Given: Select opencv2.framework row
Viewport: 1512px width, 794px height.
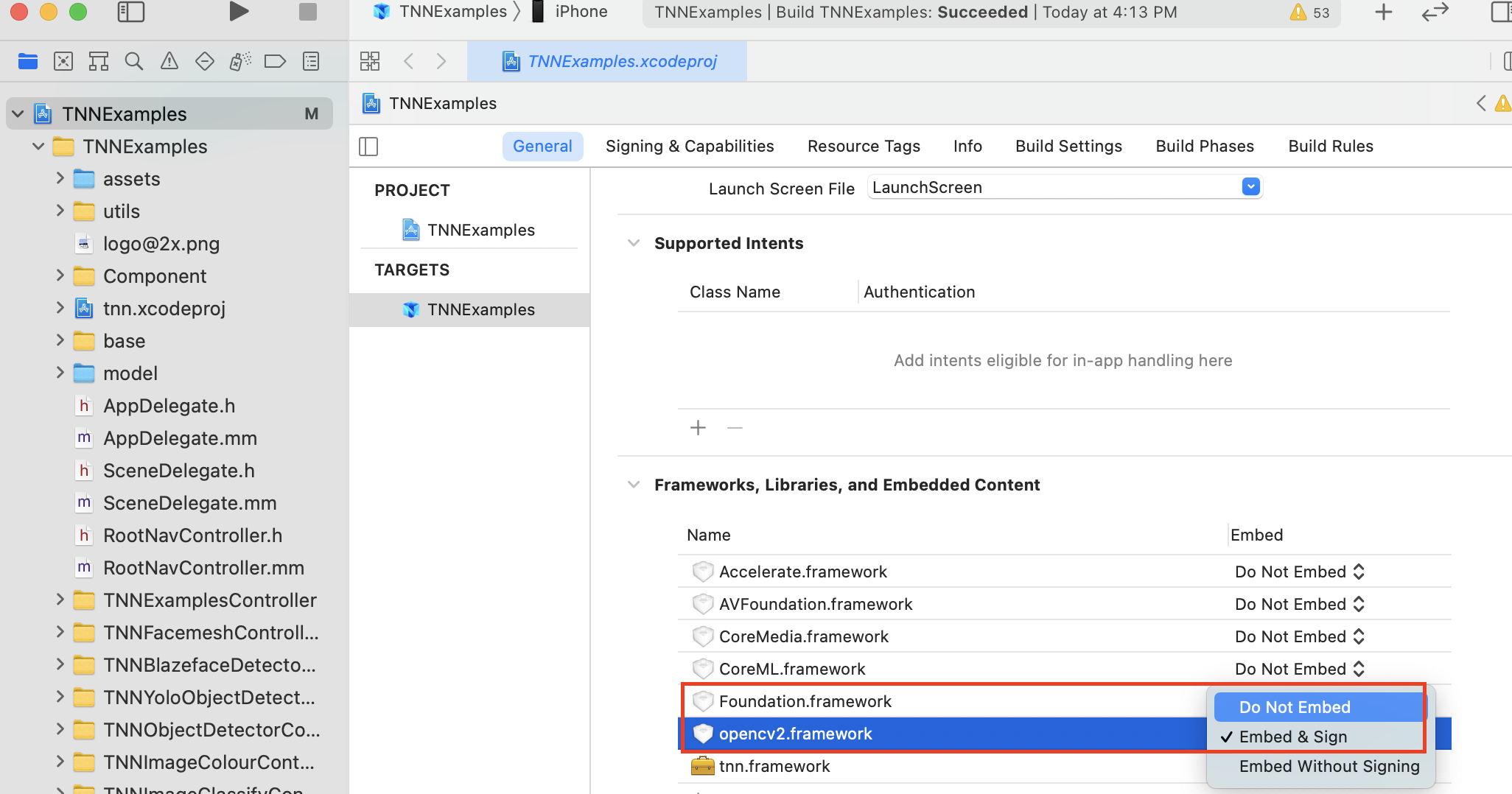Looking at the screenshot, I should tap(943, 734).
